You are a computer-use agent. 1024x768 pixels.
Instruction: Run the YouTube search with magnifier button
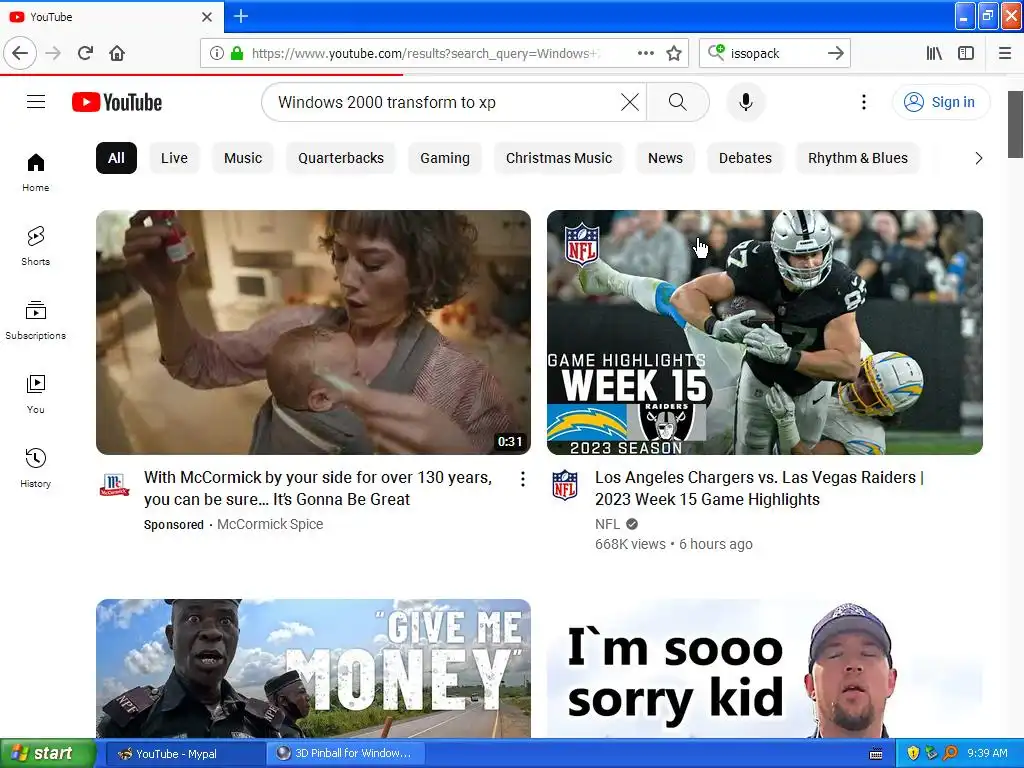pyautogui.click(x=678, y=102)
